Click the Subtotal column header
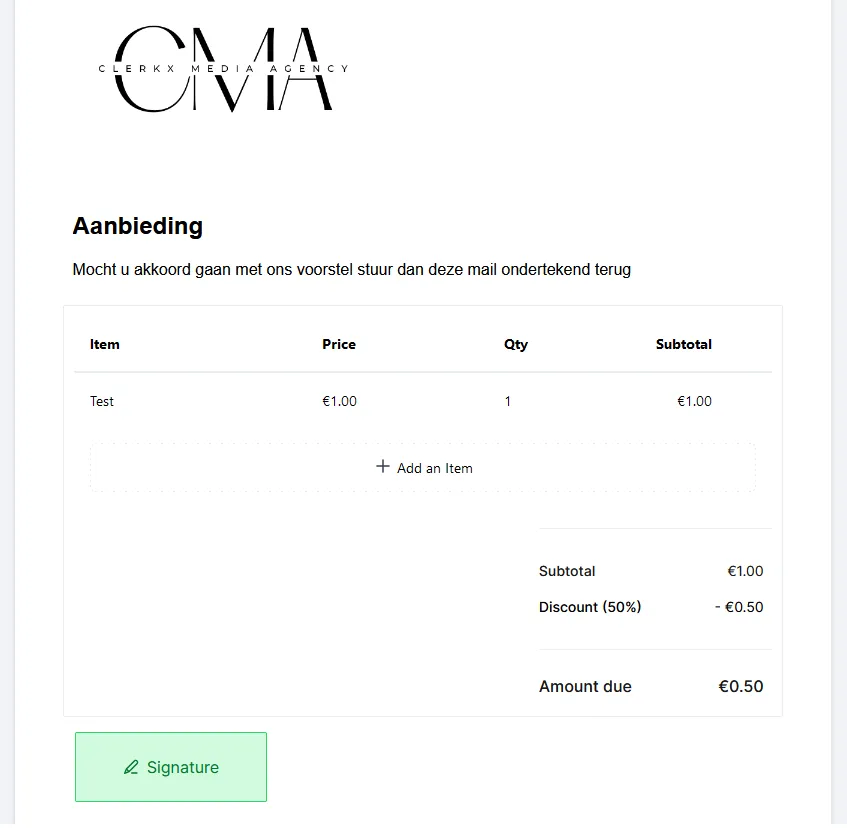The image size is (847, 828). coord(684,344)
